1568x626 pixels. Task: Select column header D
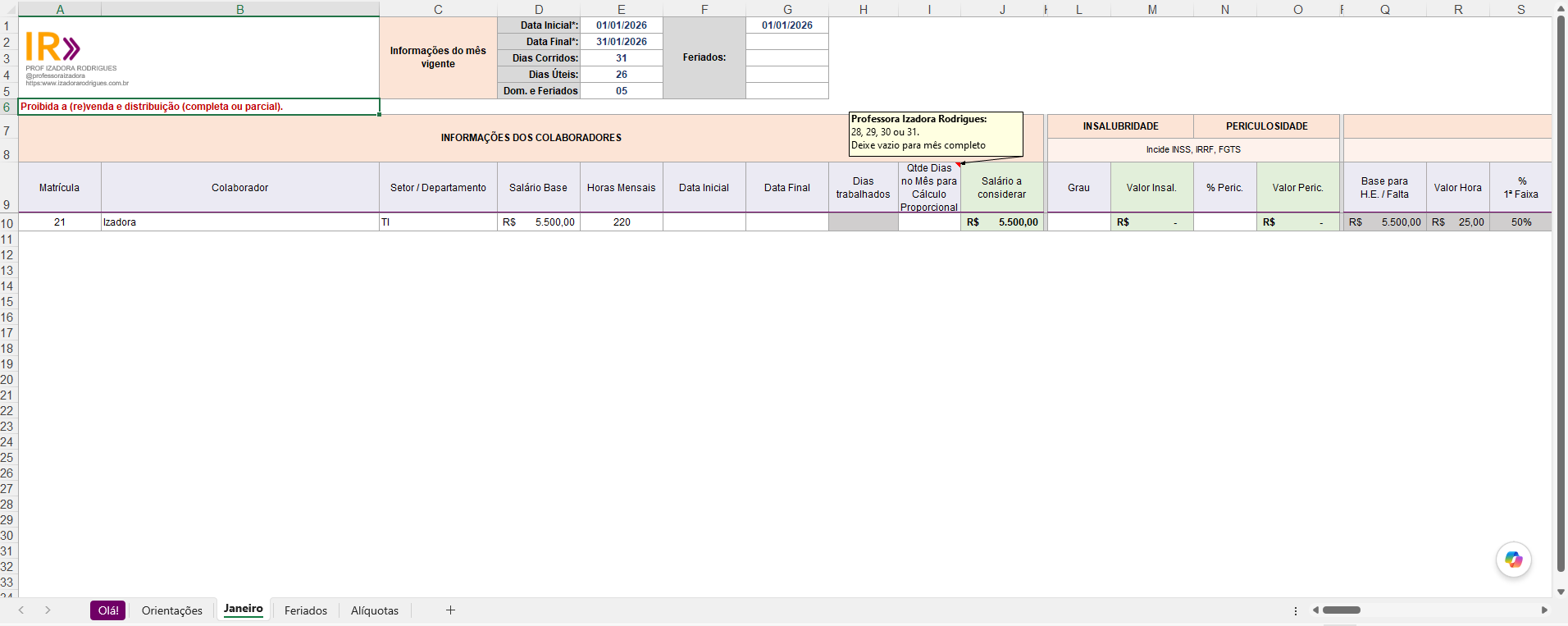(539, 9)
